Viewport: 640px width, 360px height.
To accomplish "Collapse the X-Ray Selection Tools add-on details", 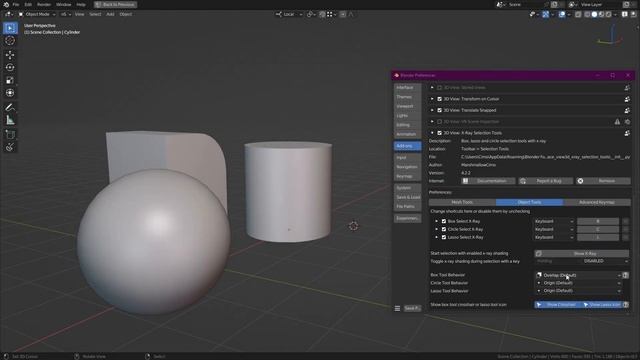I will (x=432, y=133).
